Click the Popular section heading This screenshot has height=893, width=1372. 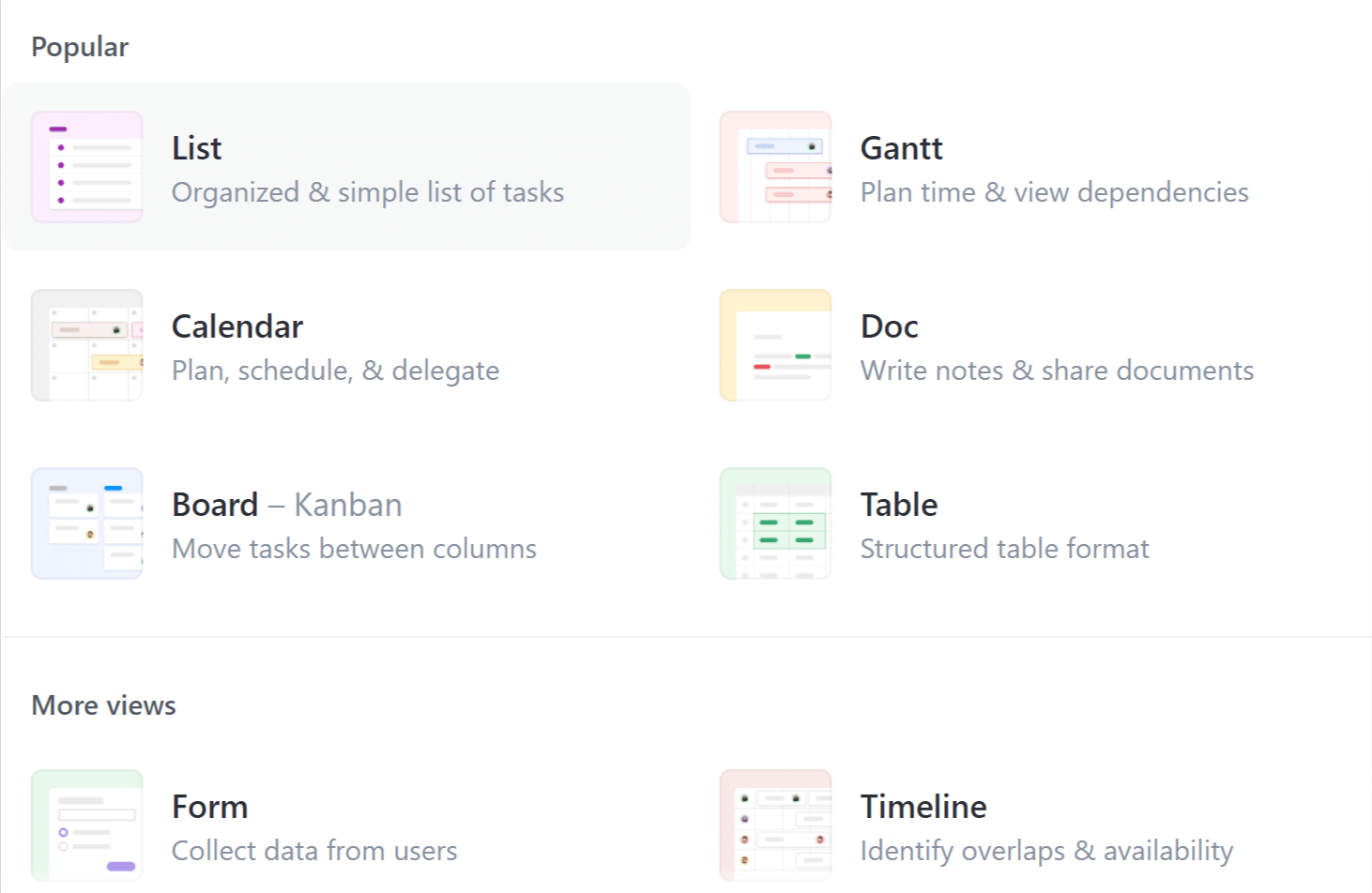(x=80, y=47)
